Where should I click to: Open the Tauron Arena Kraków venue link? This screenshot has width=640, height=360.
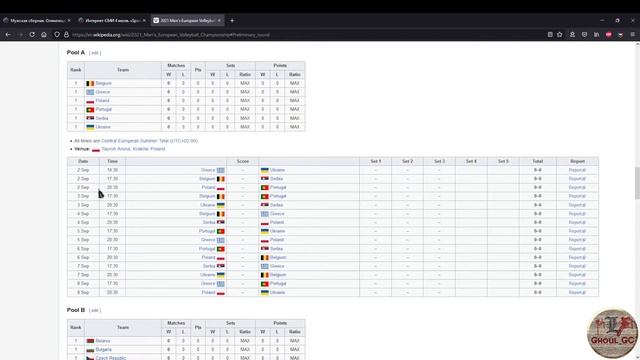[133, 149]
